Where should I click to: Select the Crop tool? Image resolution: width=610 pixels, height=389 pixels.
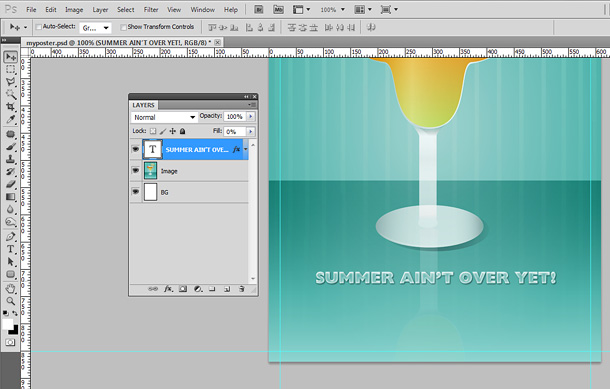(11, 107)
